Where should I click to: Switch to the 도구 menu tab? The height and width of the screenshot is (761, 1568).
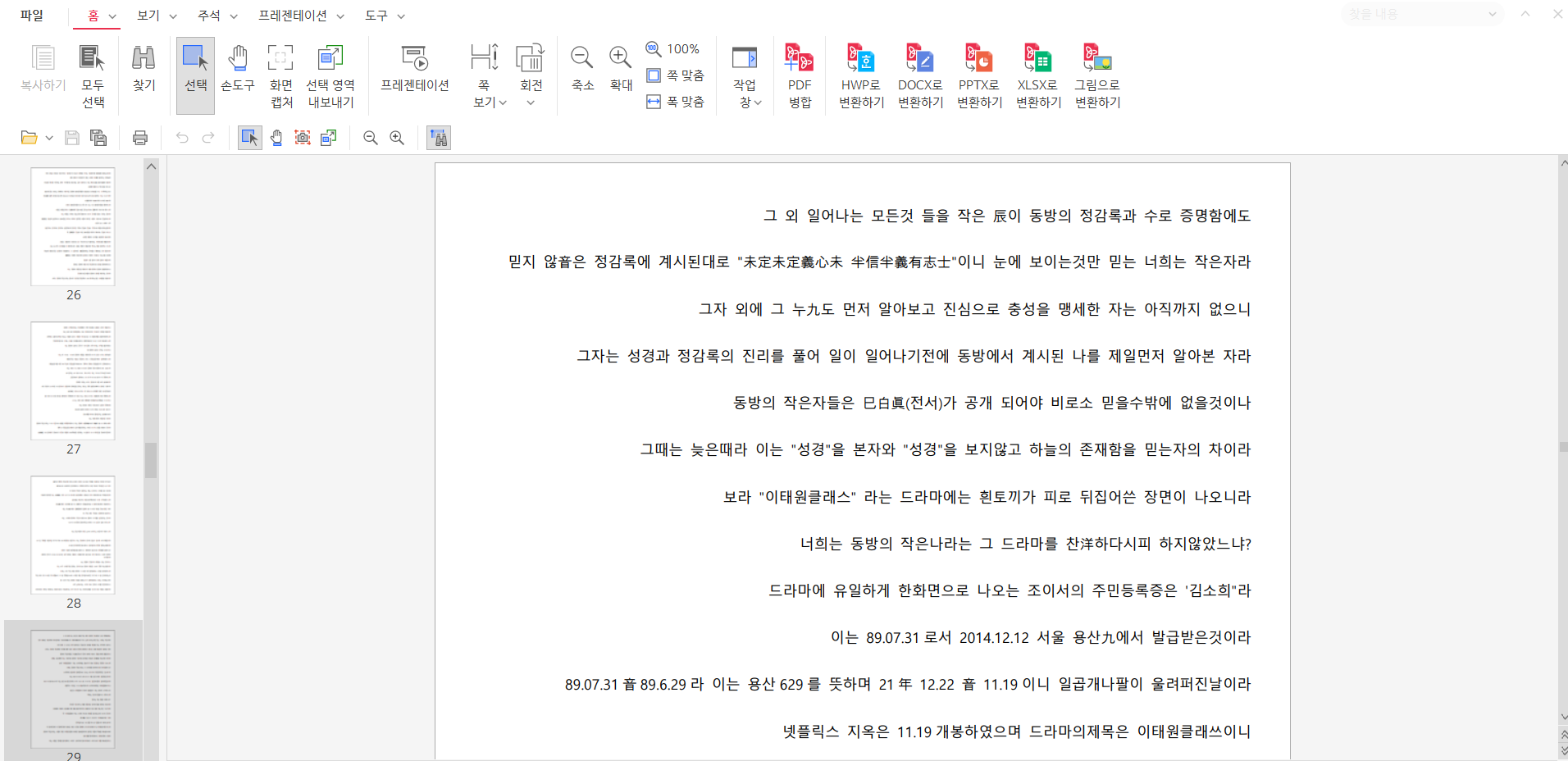pyautogui.click(x=384, y=16)
